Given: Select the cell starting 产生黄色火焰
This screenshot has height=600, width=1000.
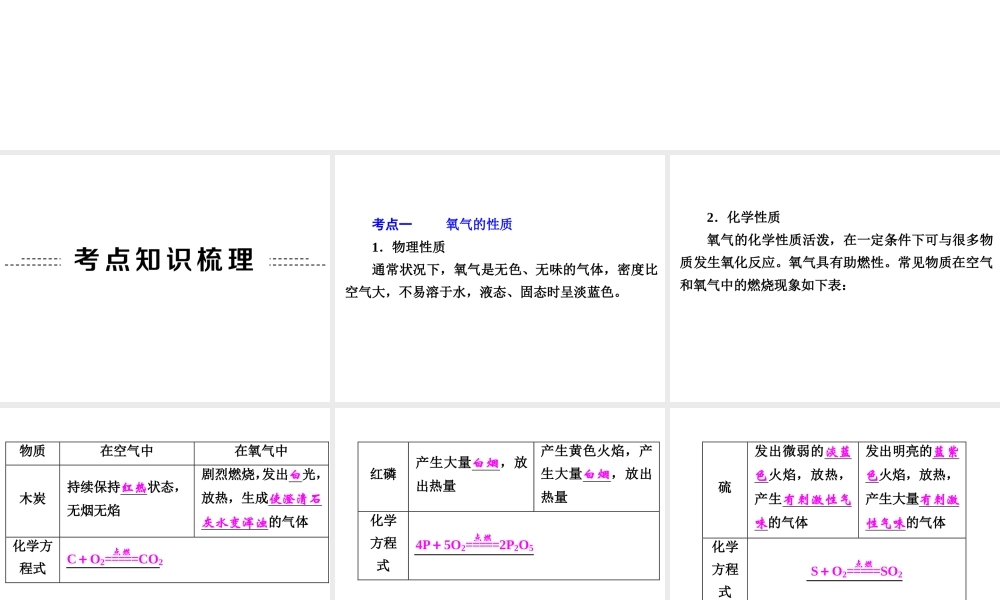Looking at the screenshot, I should (x=596, y=474).
